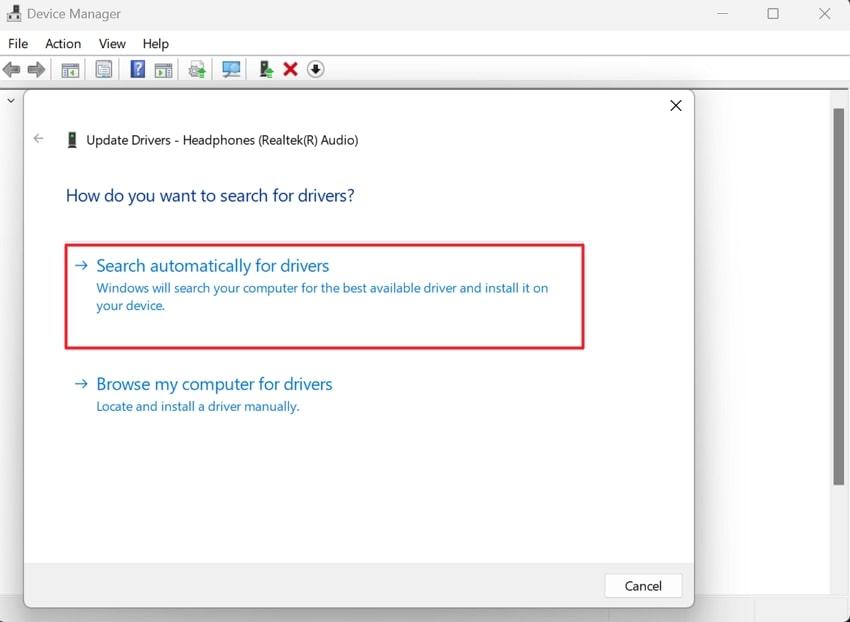The height and width of the screenshot is (622, 850).
Task: Click the Disable device down-arrow icon
Action: (315, 69)
